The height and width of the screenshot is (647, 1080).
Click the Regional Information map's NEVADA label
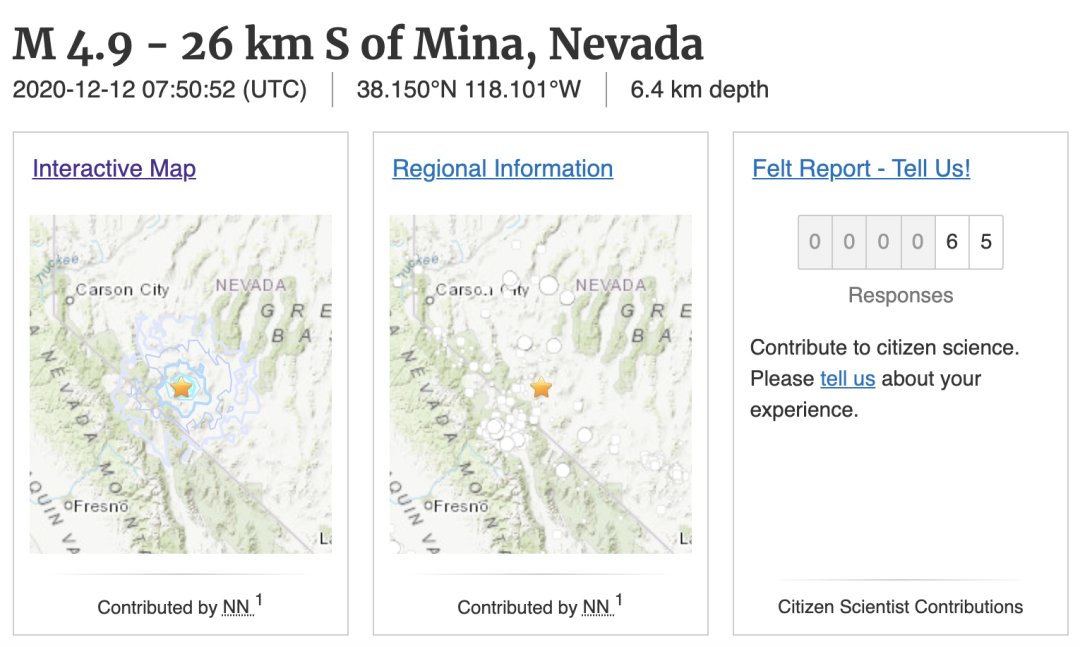click(610, 285)
